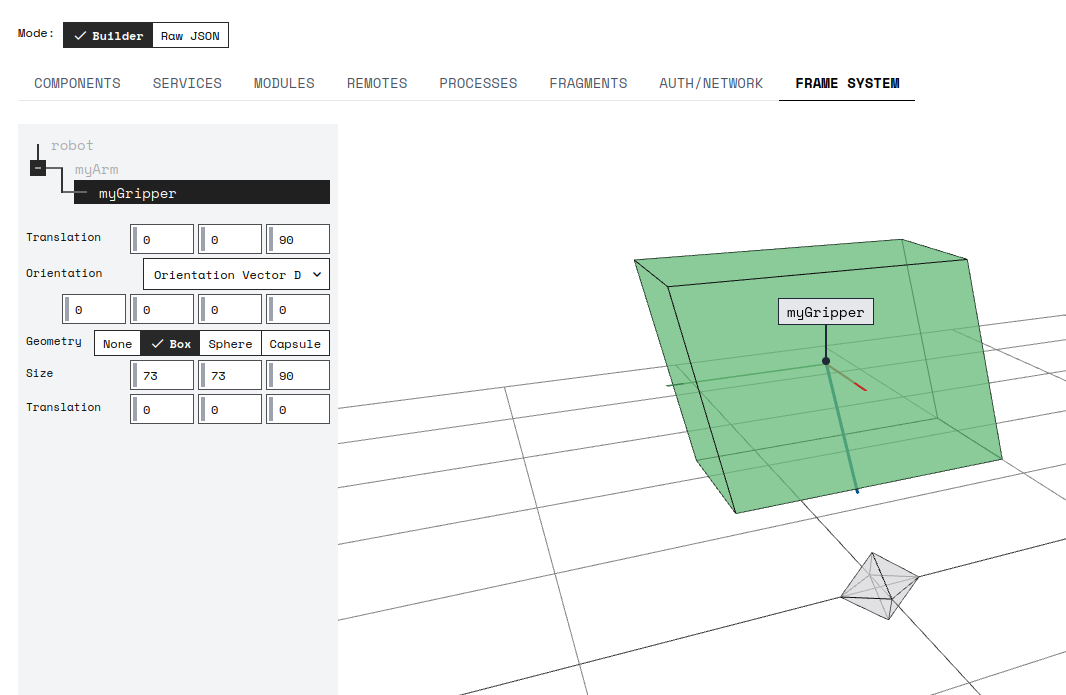Set geometry type to None
Image resolution: width=1066 pixels, height=695 pixels.
117,344
